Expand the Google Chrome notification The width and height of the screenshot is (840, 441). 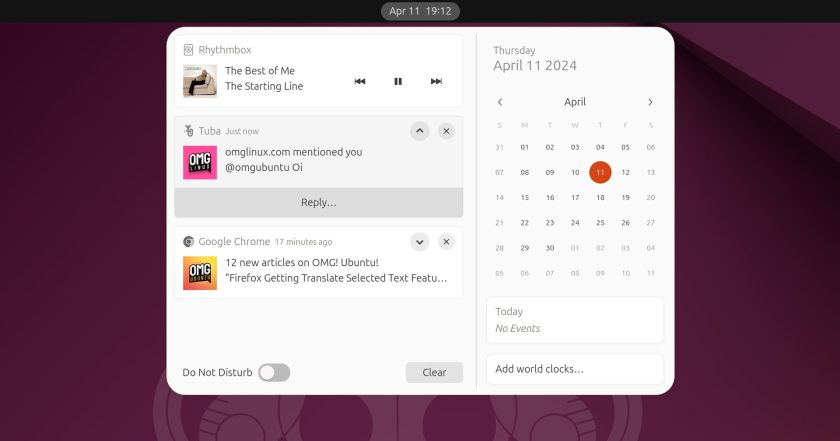click(x=420, y=242)
